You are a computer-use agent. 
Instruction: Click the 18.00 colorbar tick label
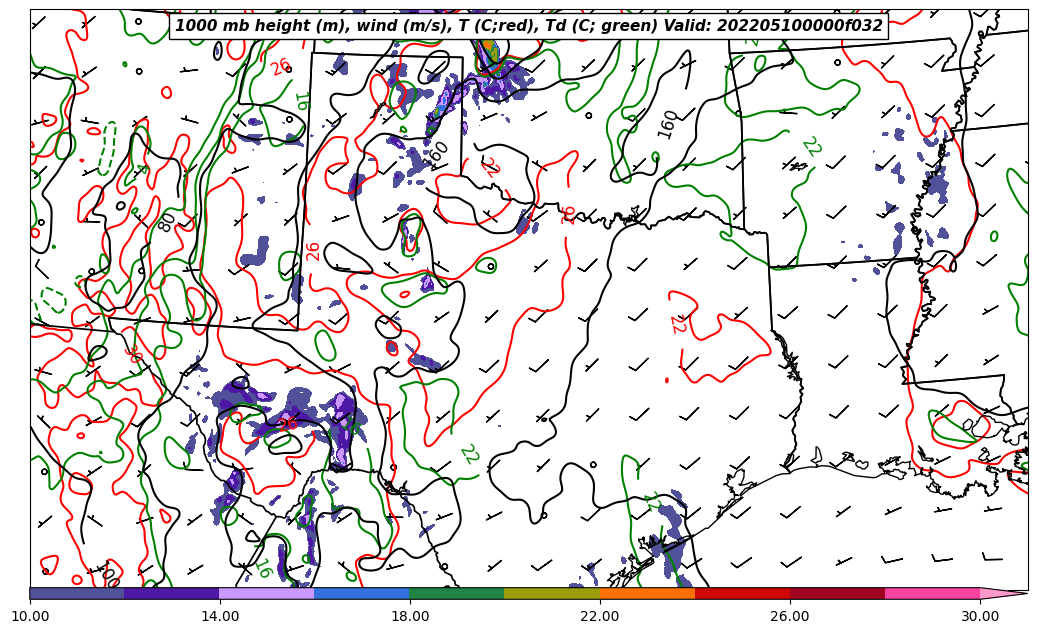[x=410, y=617]
